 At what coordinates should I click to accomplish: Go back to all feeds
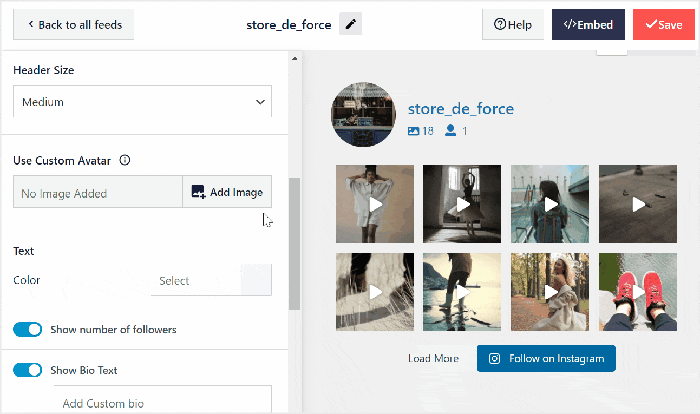74,25
